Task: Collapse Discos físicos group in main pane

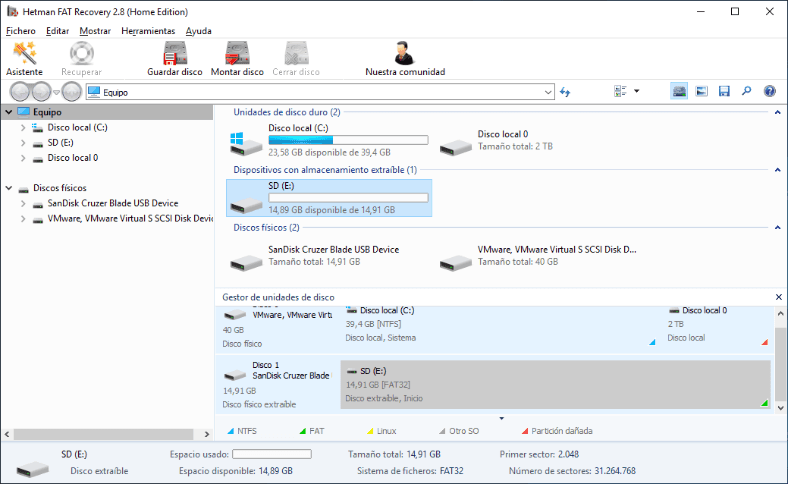Action: (x=777, y=228)
